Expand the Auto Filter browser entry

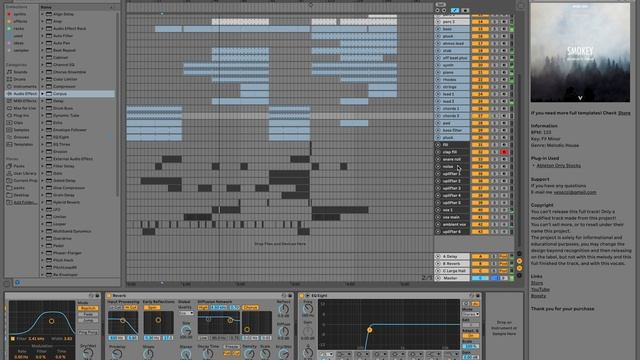[42, 36]
